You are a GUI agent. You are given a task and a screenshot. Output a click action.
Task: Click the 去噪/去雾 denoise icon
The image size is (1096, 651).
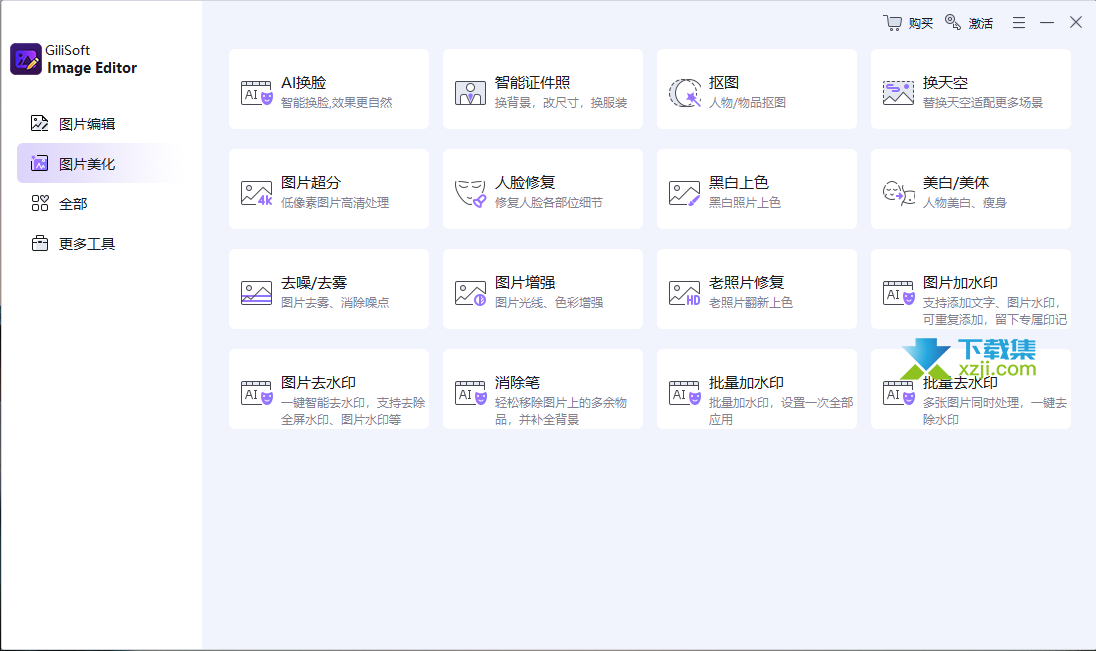pos(257,293)
